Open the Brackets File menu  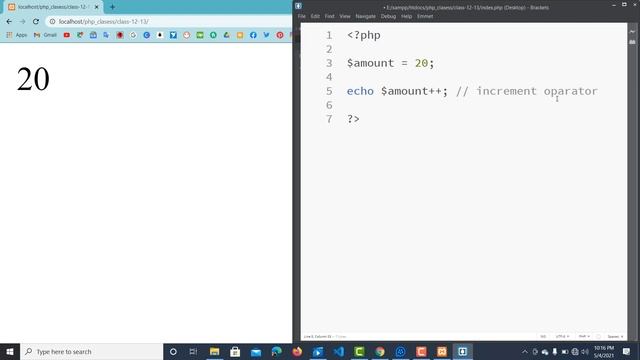[x=302, y=16]
